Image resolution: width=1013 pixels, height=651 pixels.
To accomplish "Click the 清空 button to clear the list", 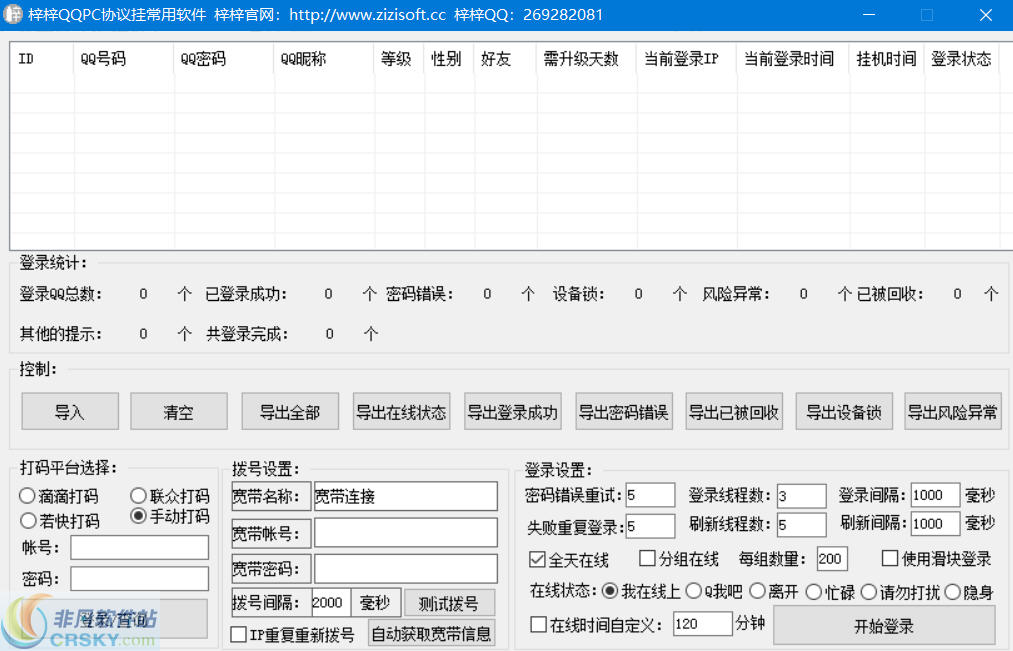I will 178,410.
